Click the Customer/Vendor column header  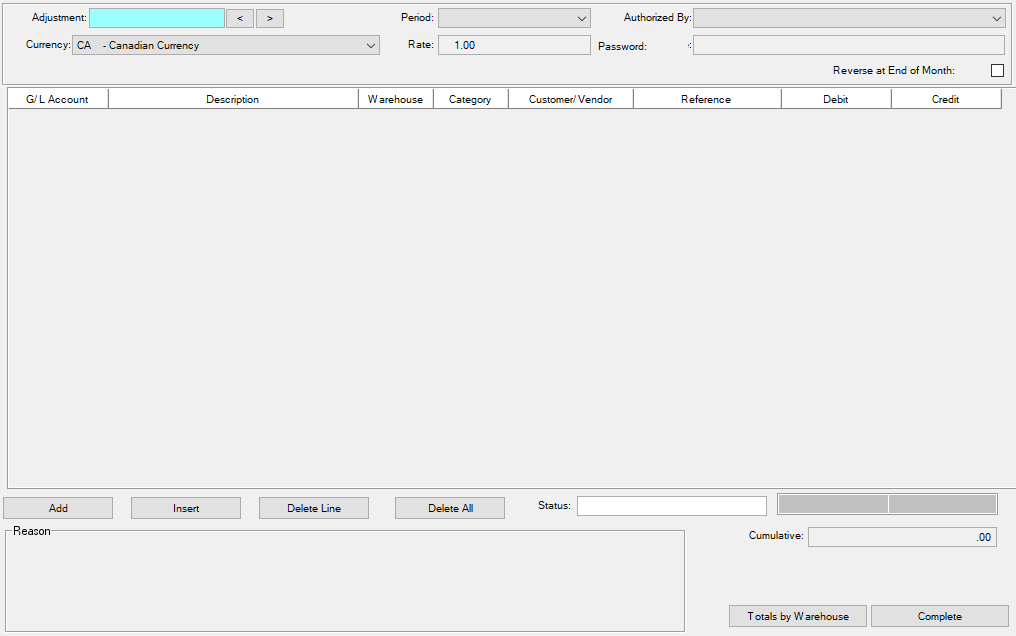coord(570,99)
